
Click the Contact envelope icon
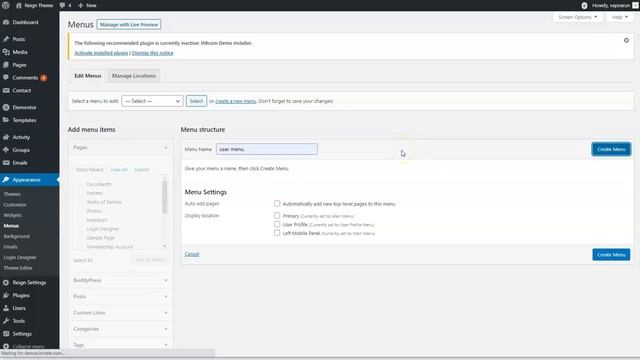[x=6, y=90]
